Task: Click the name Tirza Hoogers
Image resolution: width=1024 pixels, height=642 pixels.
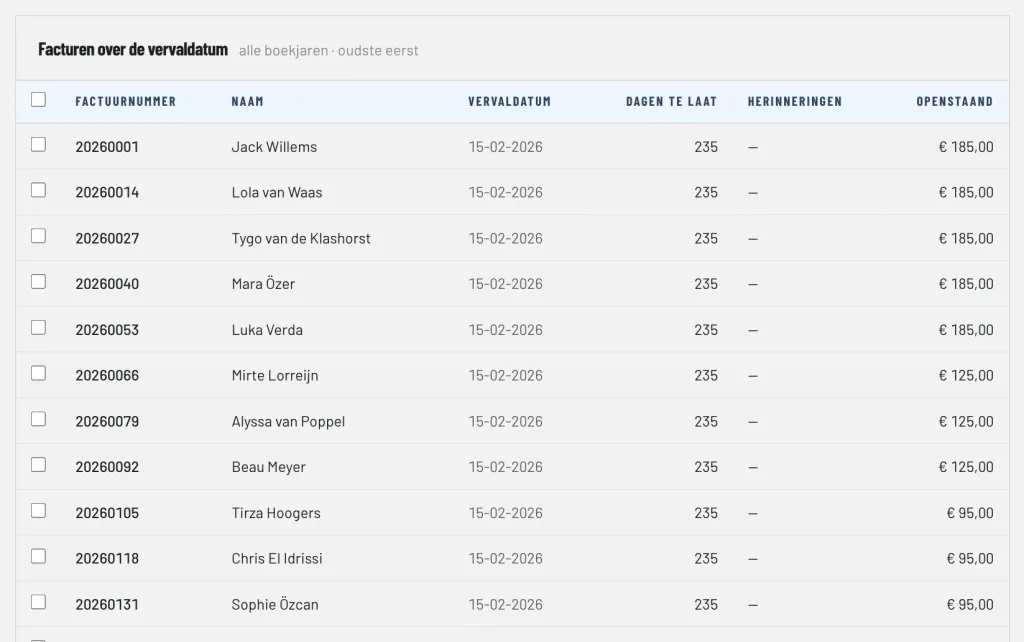Action: (276, 513)
